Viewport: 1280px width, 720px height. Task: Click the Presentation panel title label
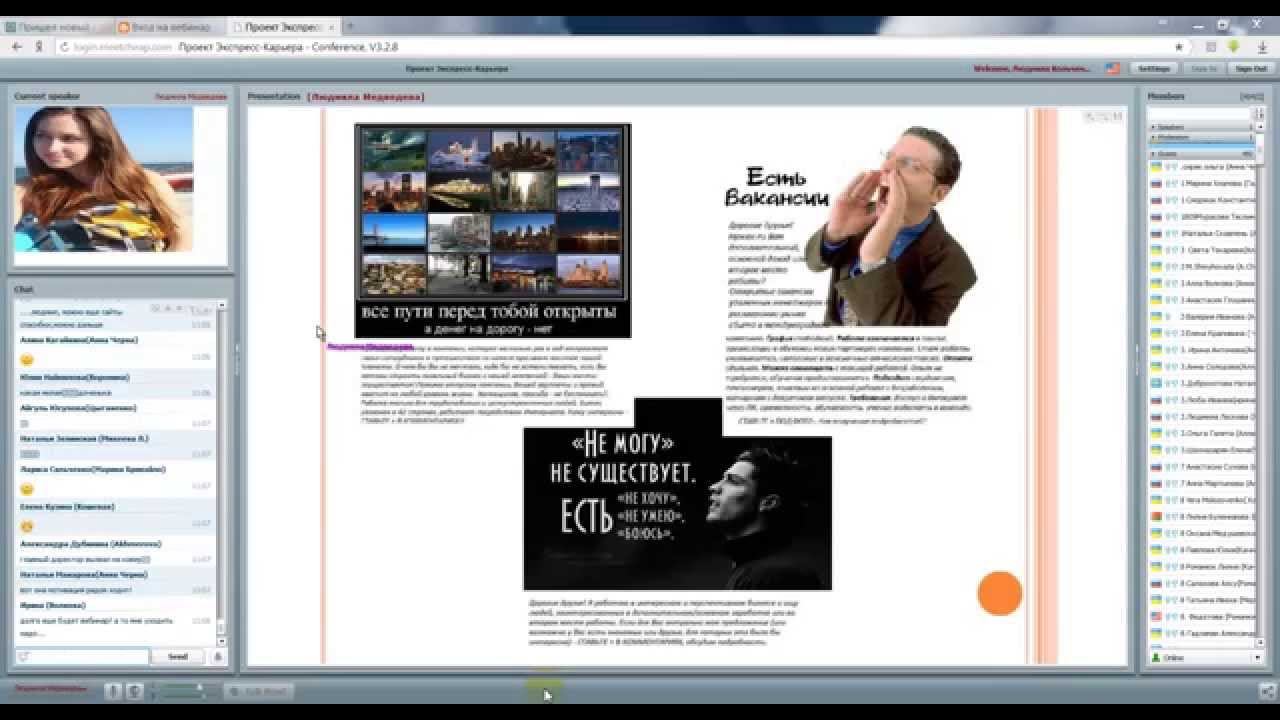(274, 96)
